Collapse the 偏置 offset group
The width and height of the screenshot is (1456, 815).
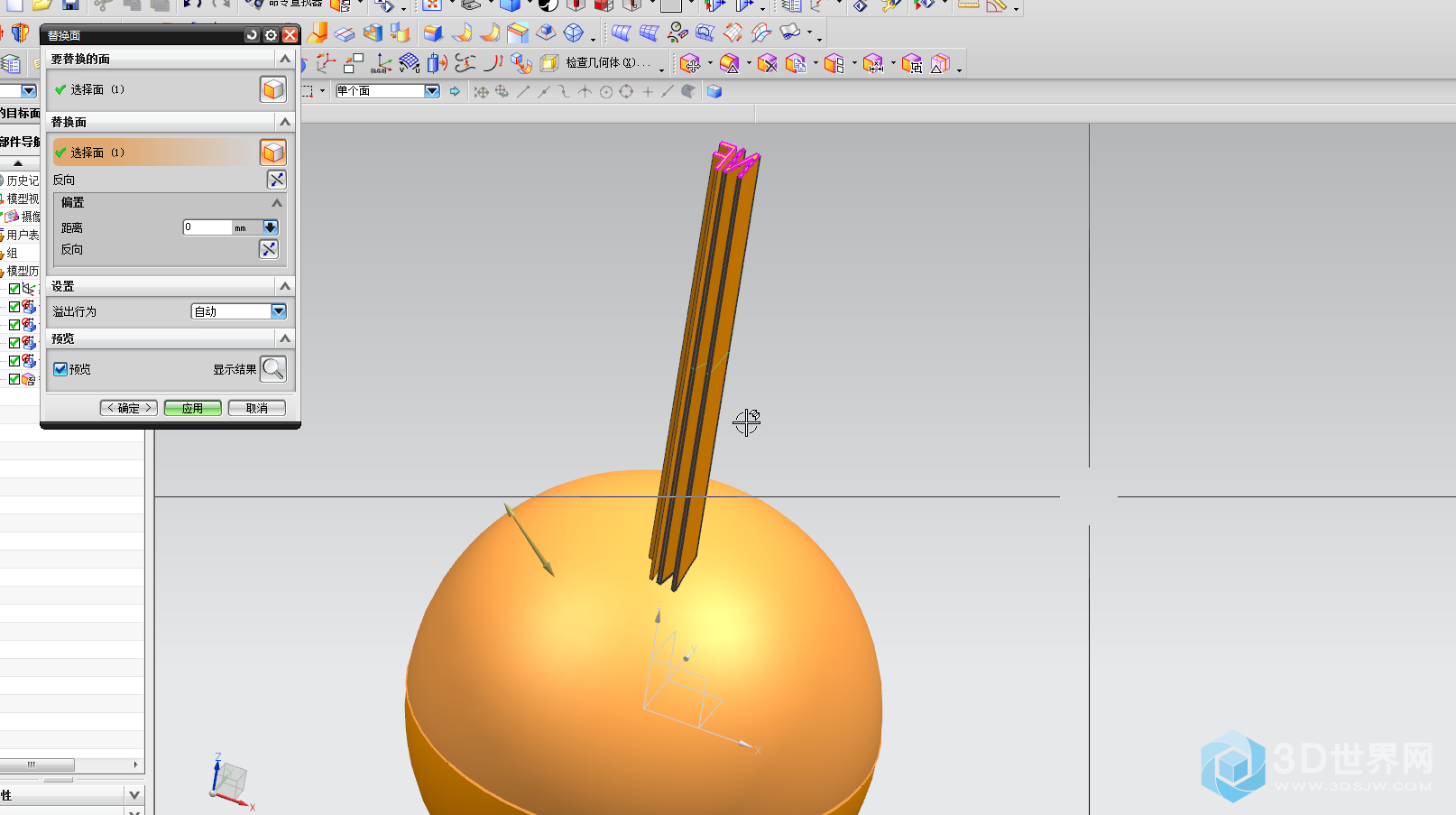(277, 203)
